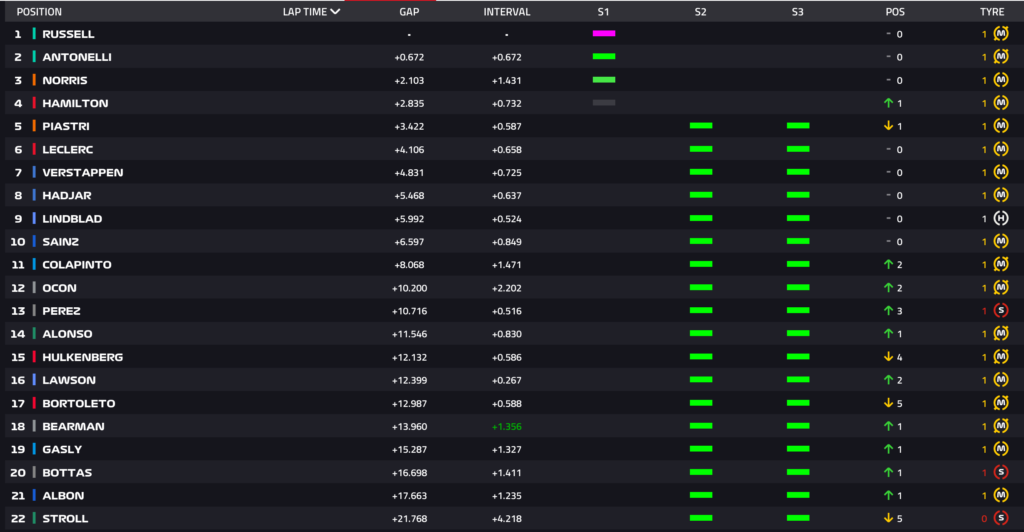Click gap value +21.768
This screenshot has width=1024, height=532.
(x=409, y=518)
